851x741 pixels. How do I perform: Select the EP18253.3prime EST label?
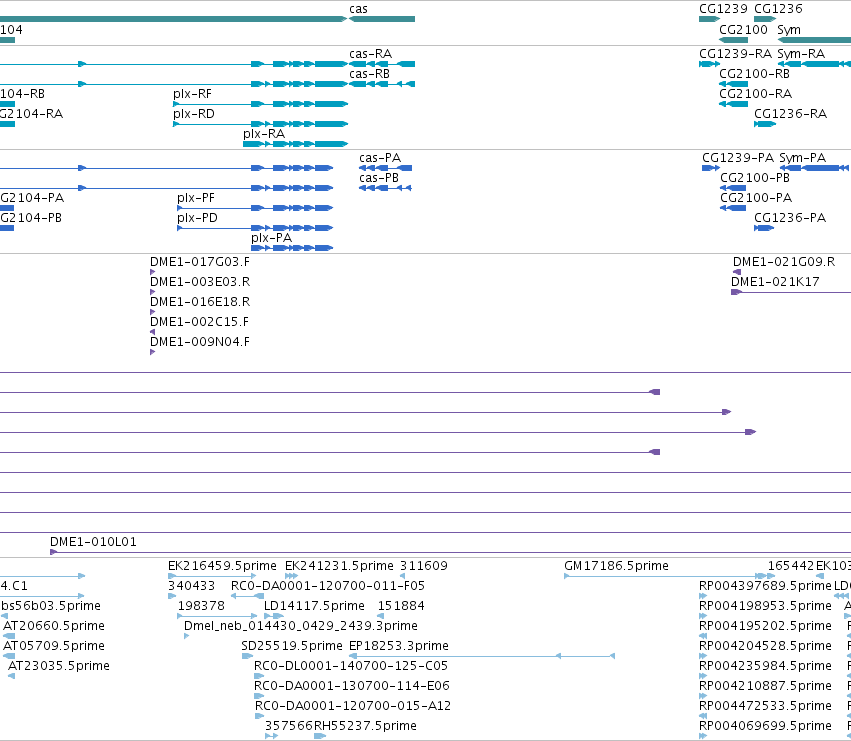pos(399,647)
